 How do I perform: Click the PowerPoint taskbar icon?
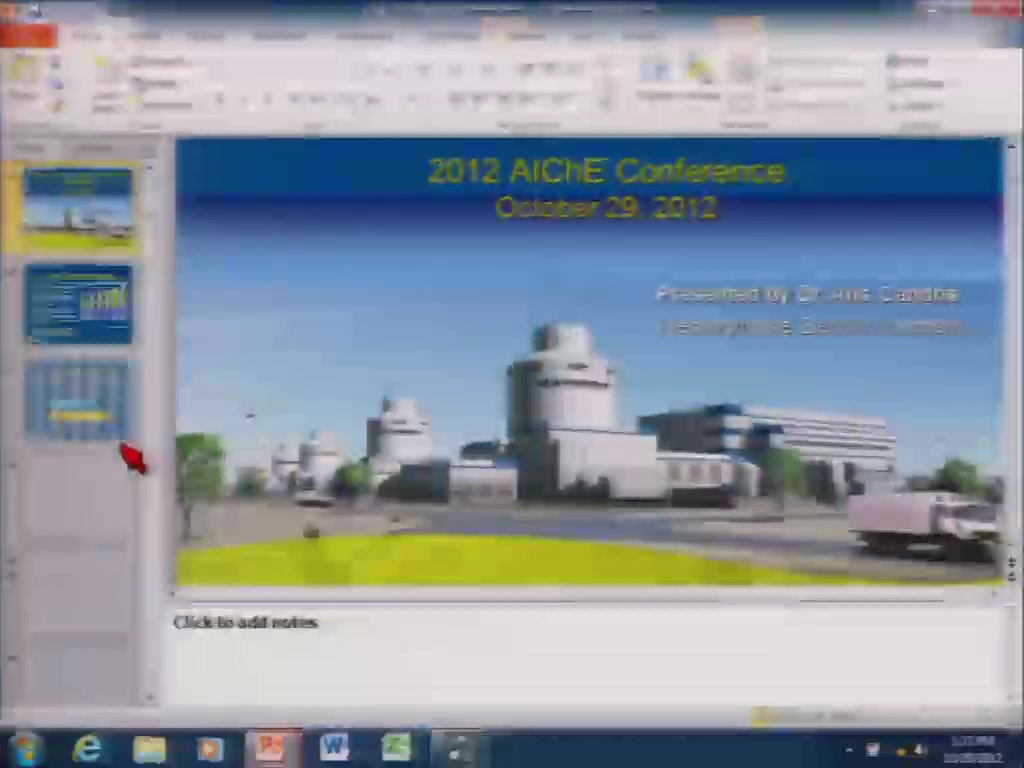[x=272, y=748]
